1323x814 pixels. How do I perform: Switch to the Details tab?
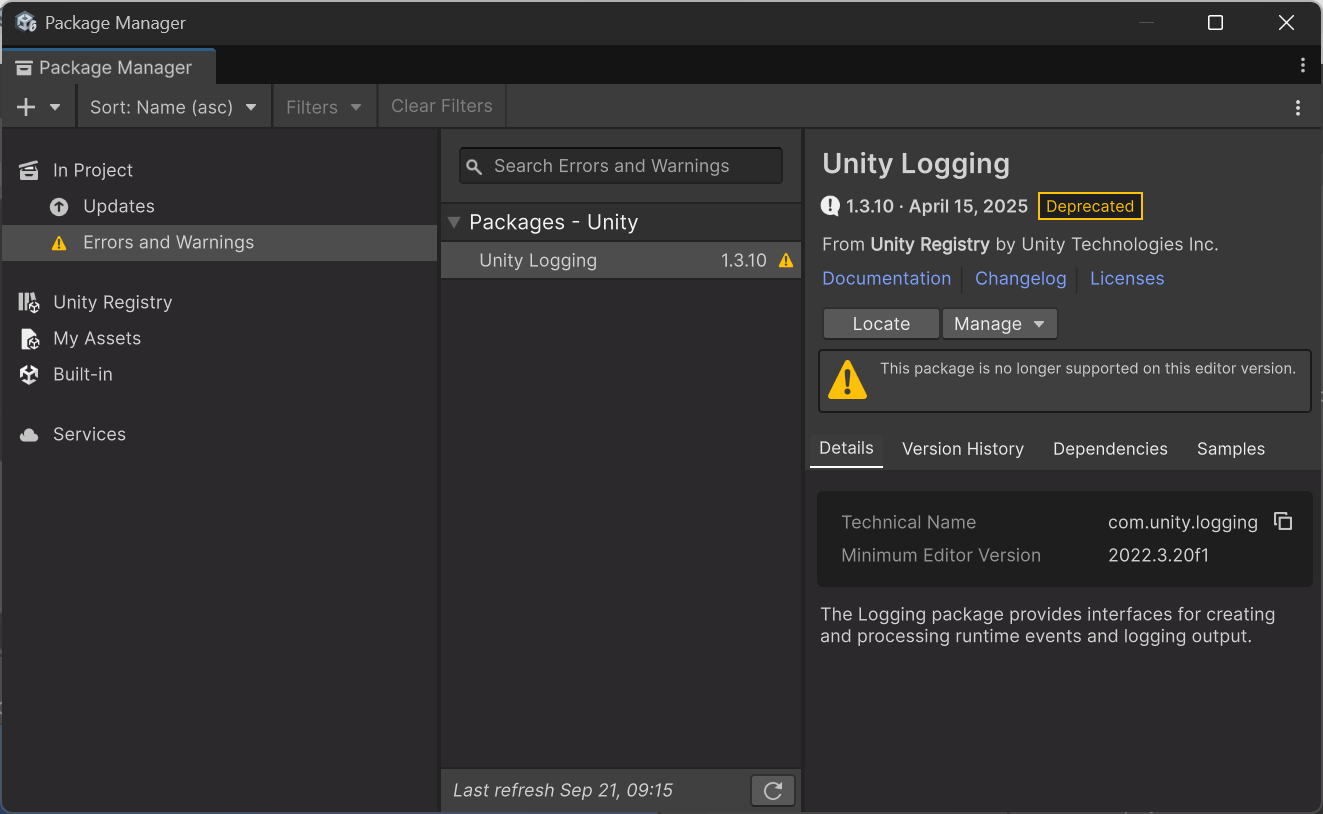(846, 448)
